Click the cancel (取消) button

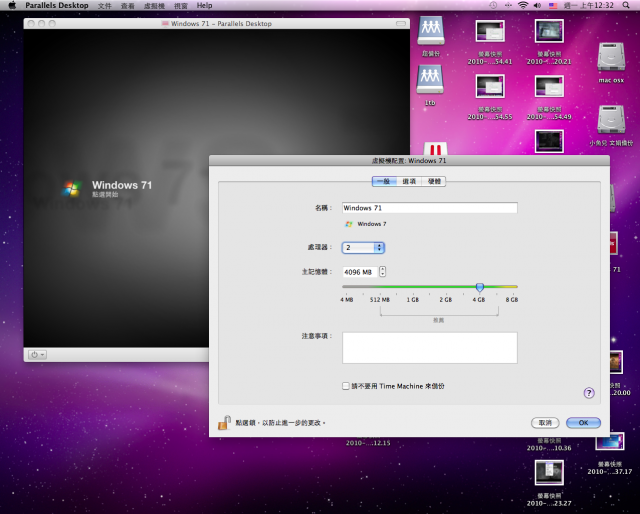point(545,423)
